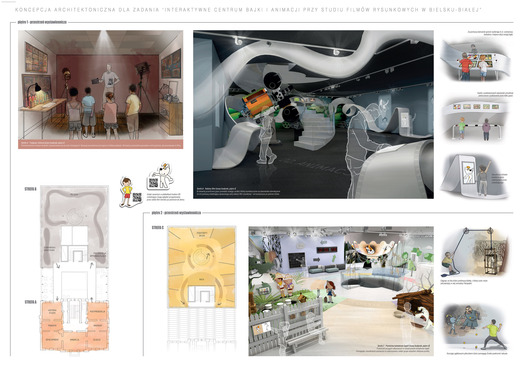
Task: Select sketch of children viewing picture gallery wall
Action: [x=475, y=120]
